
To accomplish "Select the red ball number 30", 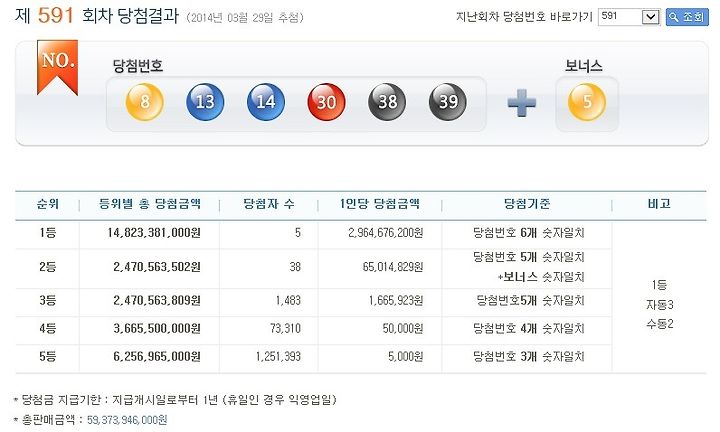I will tap(326, 102).
